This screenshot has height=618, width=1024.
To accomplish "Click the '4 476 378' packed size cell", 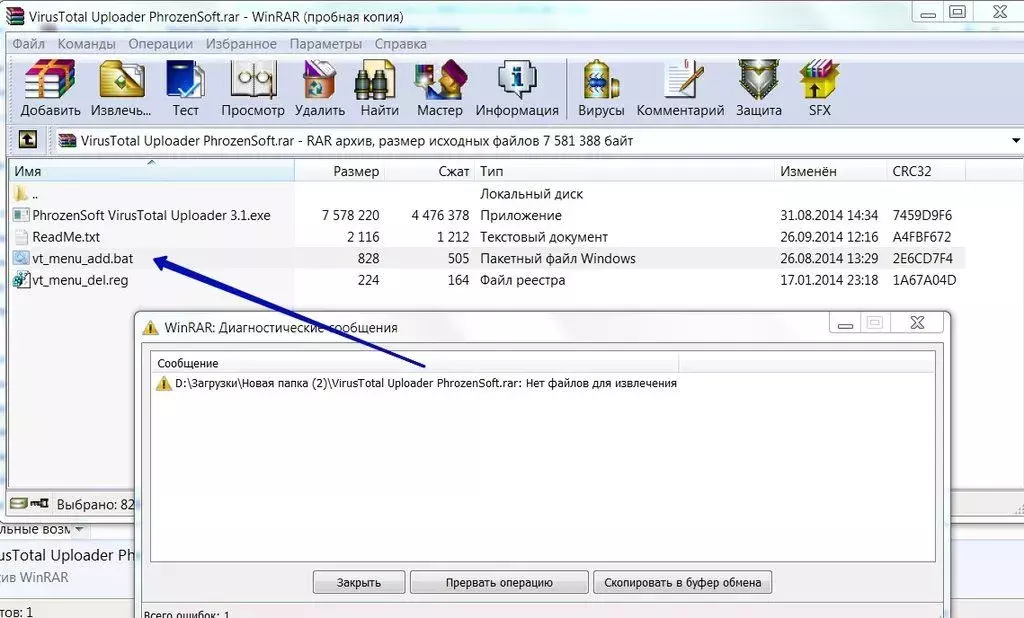I will [x=440, y=215].
